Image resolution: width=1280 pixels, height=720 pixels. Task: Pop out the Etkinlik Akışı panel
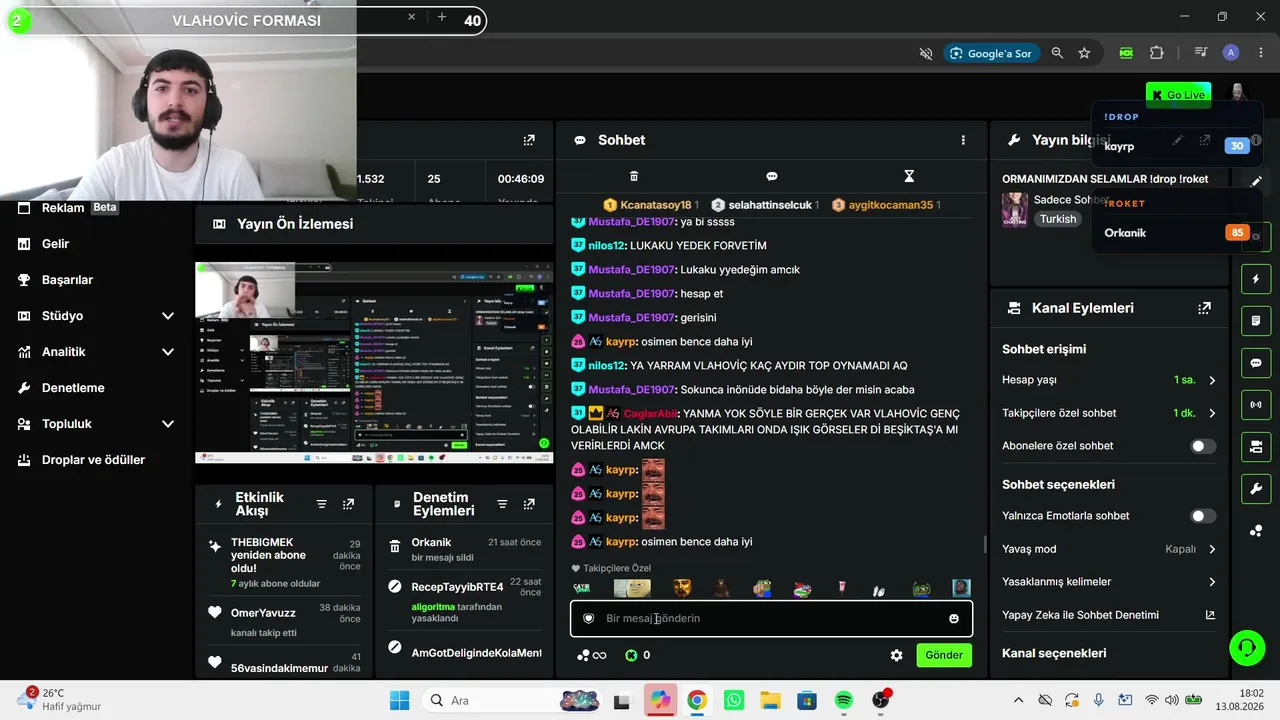(348, 504)
